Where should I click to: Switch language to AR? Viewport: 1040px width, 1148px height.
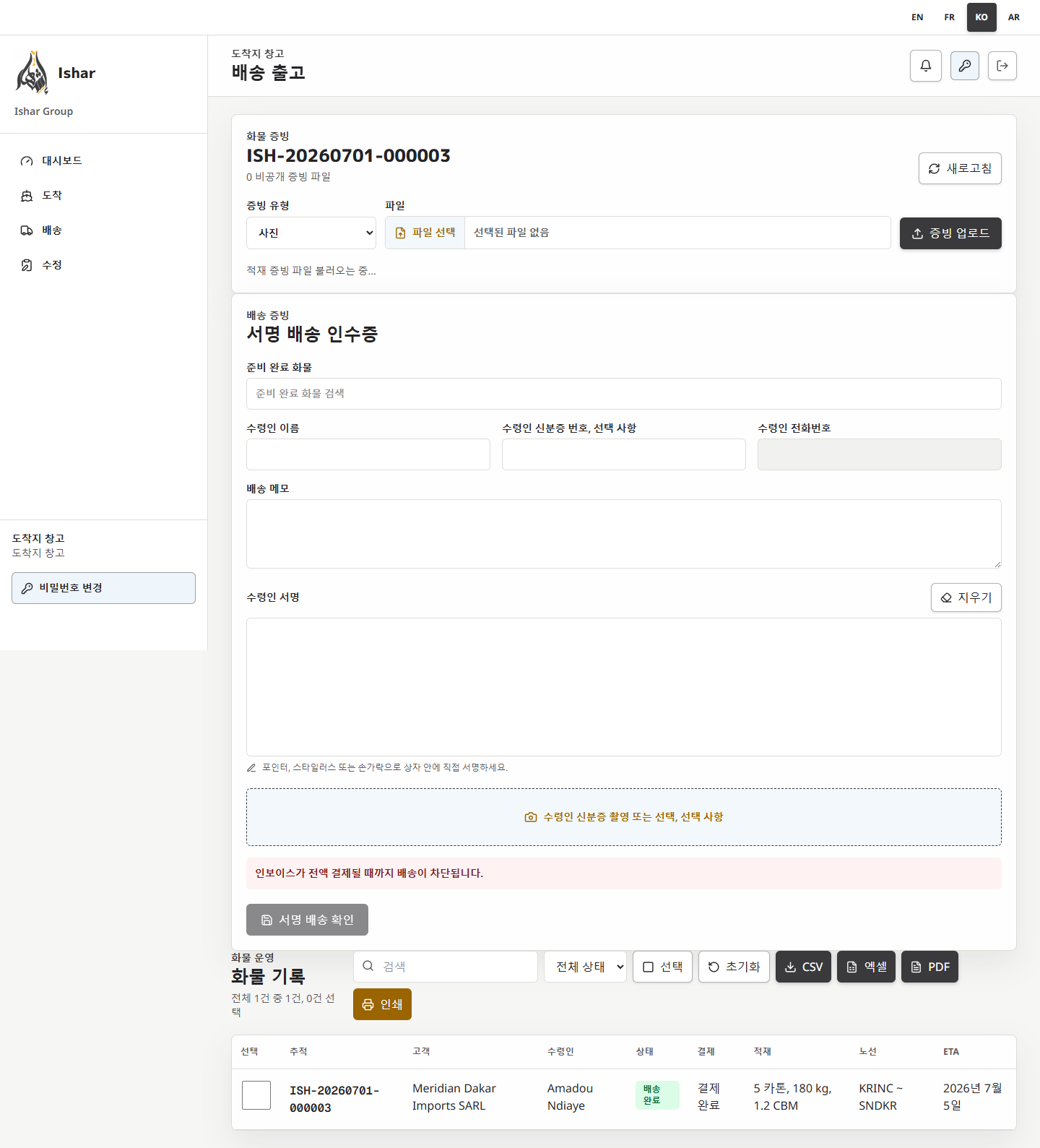pyautogui.click(x=1014, y=17)
